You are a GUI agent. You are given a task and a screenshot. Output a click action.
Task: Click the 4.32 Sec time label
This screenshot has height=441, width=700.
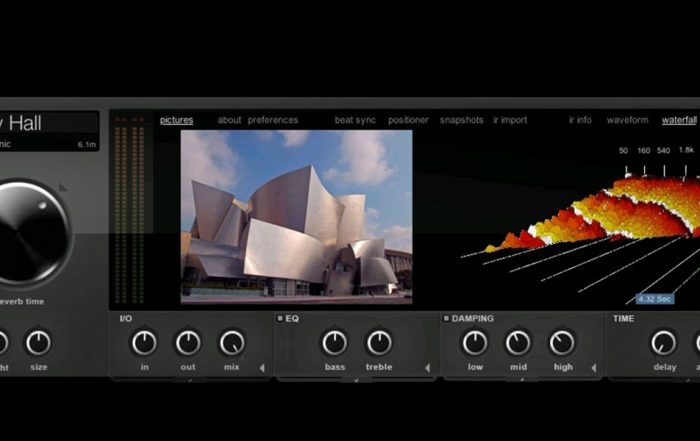point(655,299)
